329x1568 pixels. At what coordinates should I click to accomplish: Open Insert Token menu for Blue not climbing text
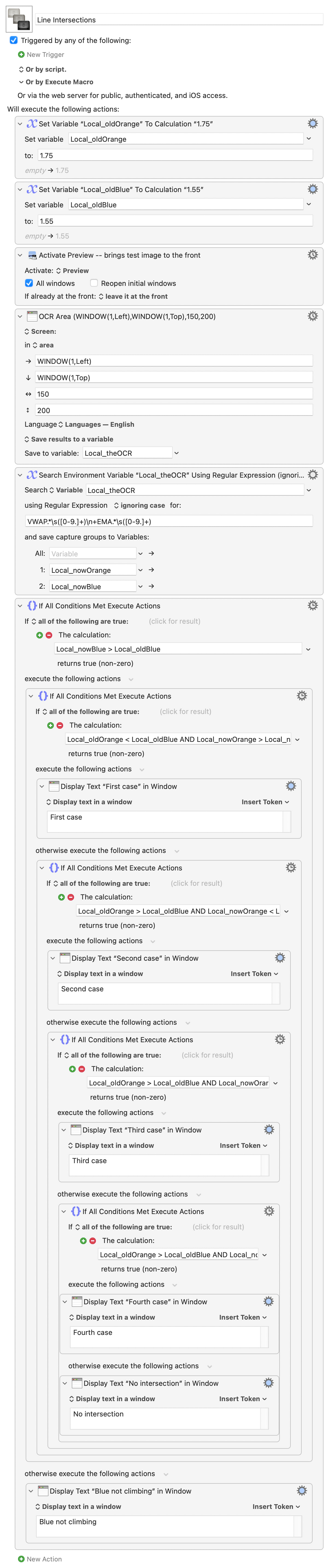[x=276, y=1506]
